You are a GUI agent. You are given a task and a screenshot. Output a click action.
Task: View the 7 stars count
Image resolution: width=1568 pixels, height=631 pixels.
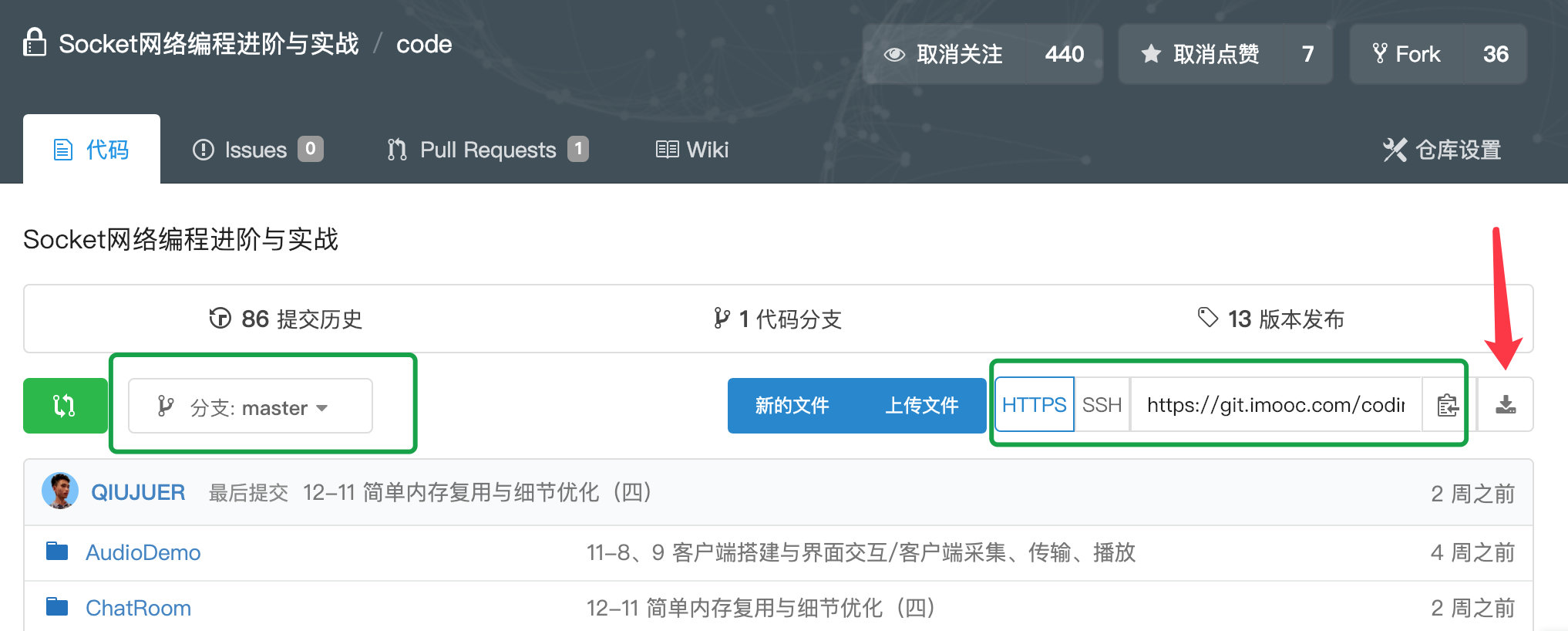tap(1308, 54)
